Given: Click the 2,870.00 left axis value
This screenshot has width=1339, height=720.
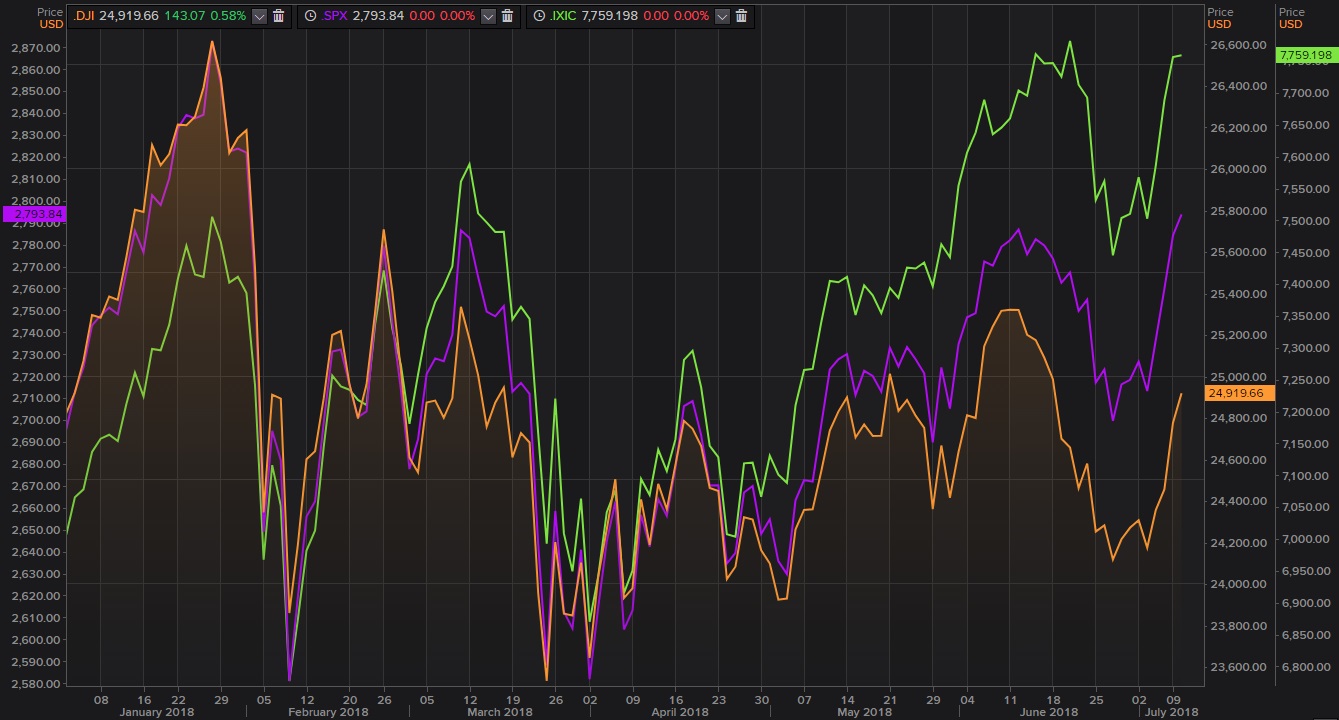Looking at the screenshot, I should pos(35,47).
